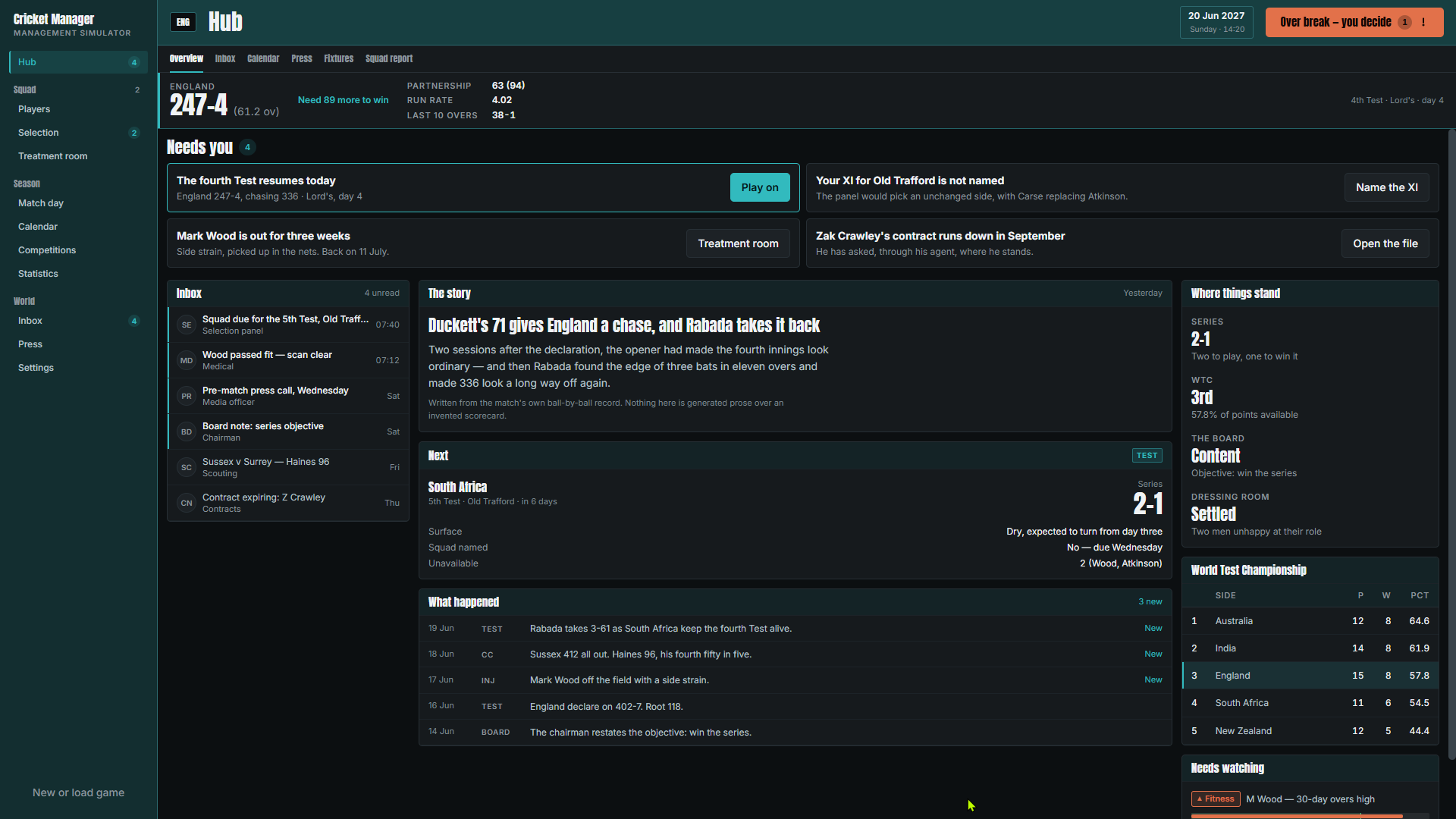This screenshot has width=1456, height=819.
Task: Open Competitions in the sidebar
Action: coord(78,250)
